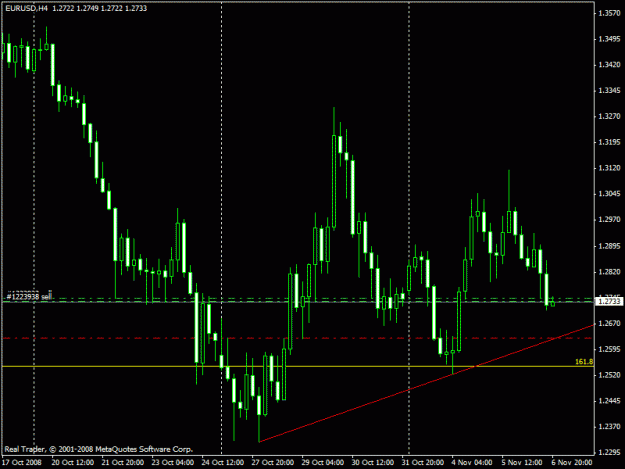Screen dimensions: 625x469
Task: Click the 6 Nov 20:00 time label
Action: click(572, 462)
